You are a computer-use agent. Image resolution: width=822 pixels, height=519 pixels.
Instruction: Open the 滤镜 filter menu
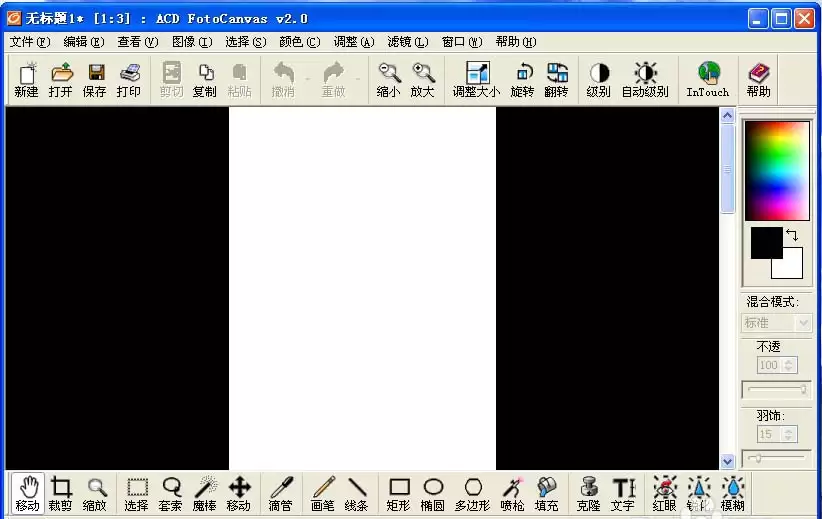click(407, 41)
